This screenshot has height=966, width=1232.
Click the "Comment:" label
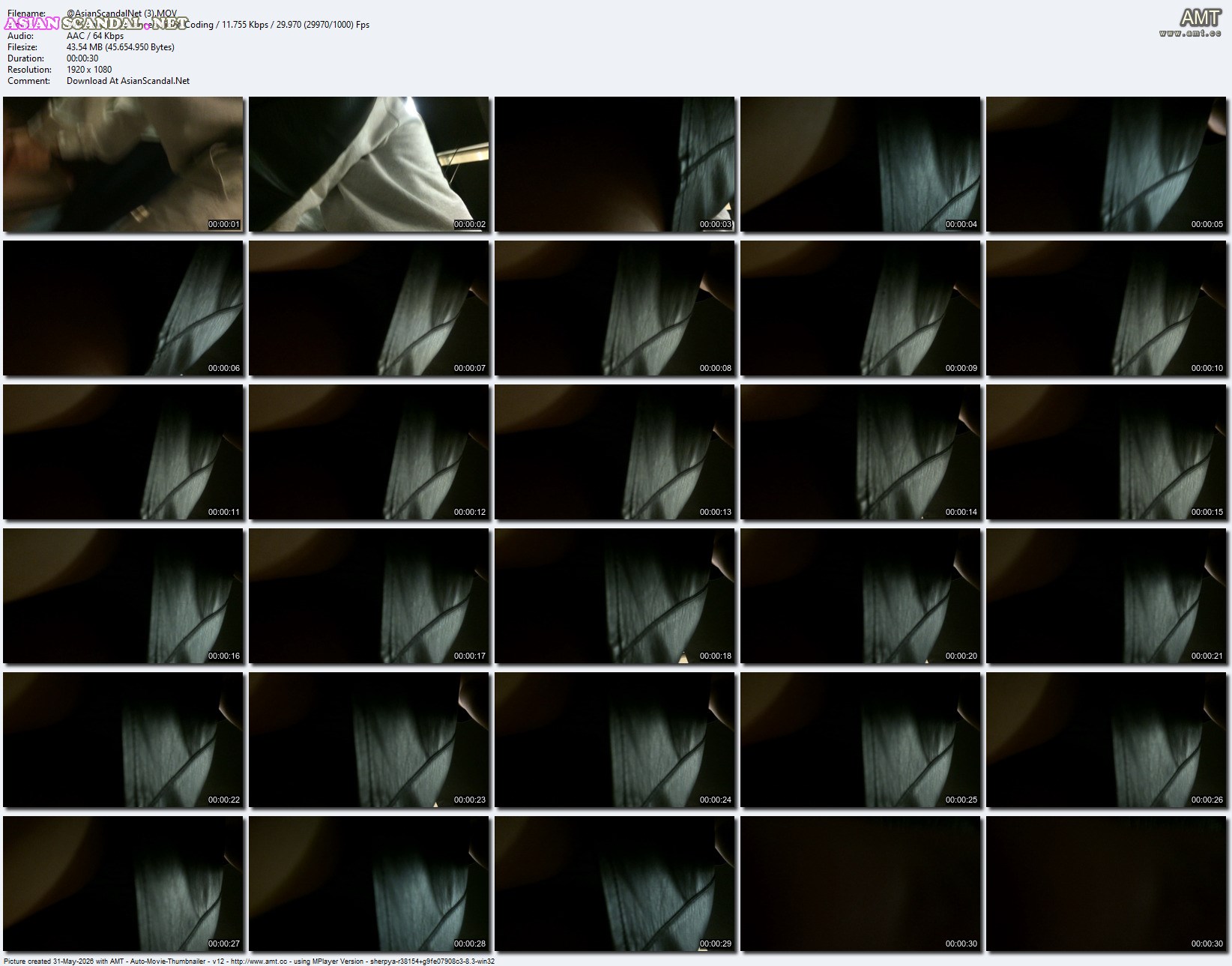28,81
